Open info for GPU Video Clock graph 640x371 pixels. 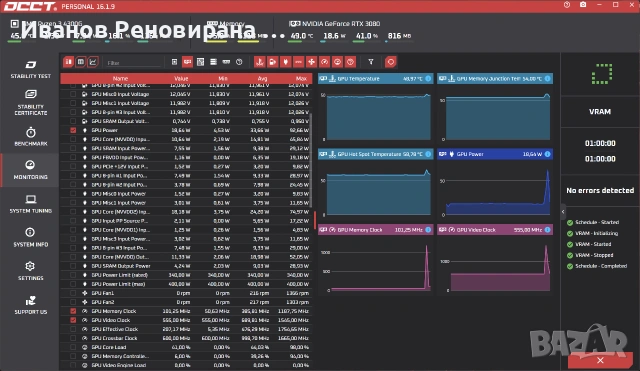point(547,230)
